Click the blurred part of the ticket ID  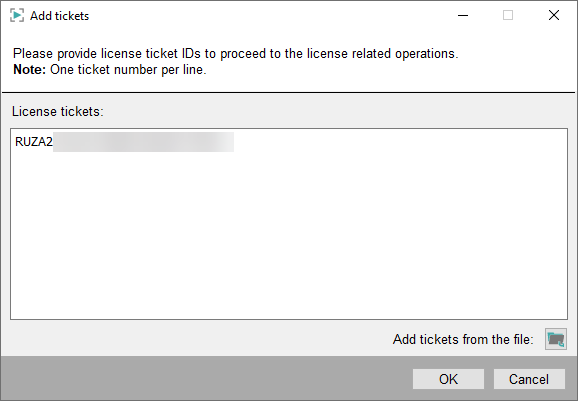pos(143,142)
